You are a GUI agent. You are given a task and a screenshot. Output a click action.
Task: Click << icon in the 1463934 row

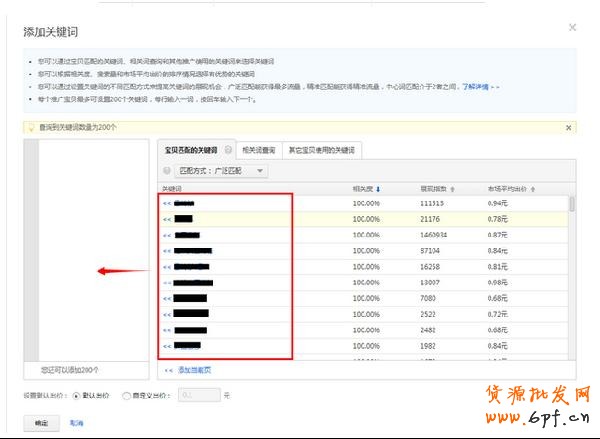[x=167, y=235]
